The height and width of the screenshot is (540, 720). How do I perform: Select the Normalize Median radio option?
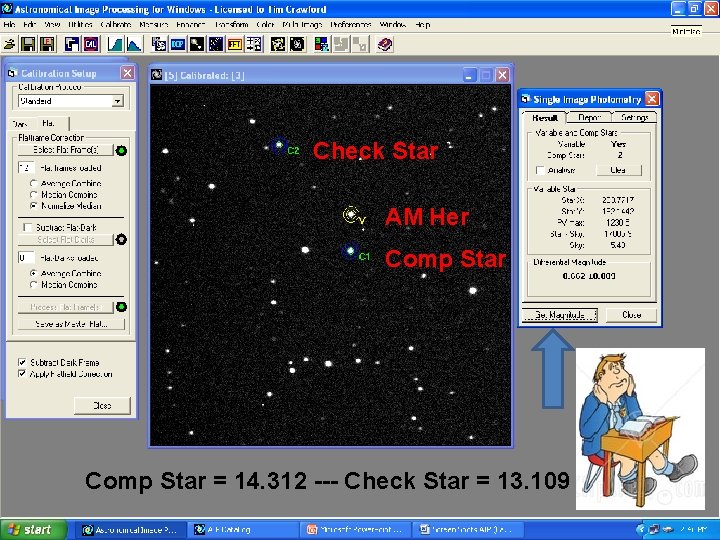pos(34,206)
